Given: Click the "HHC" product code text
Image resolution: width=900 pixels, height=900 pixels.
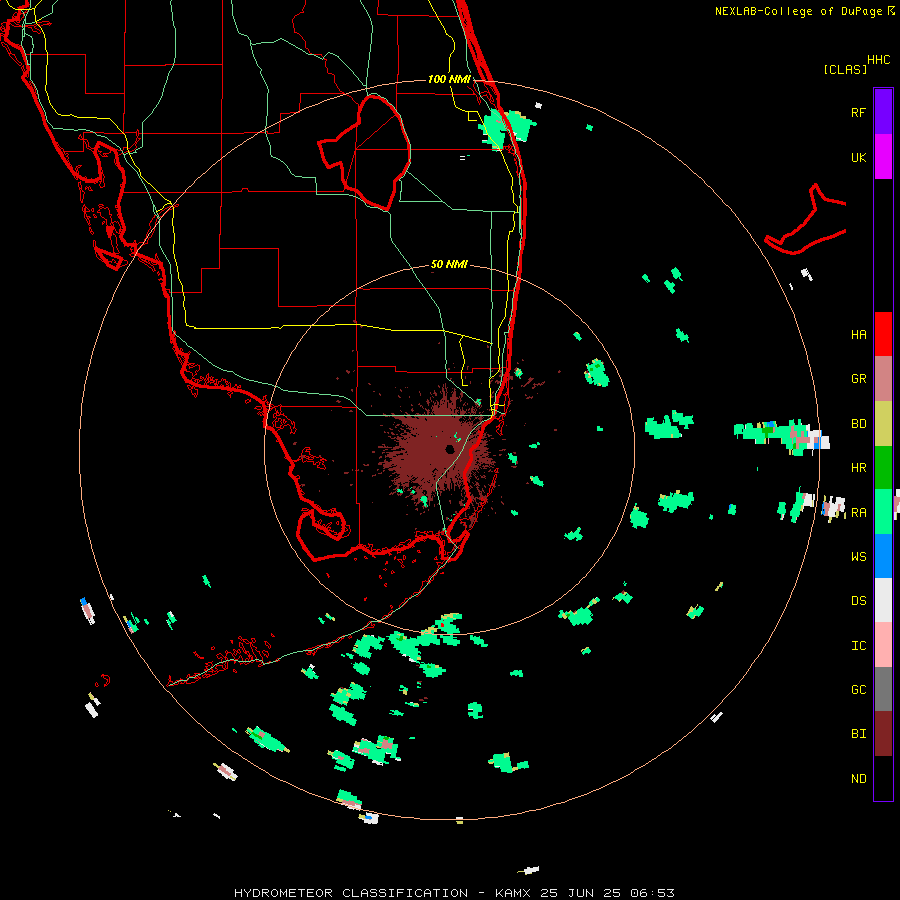Looking at the screenshot, I should 878,60.
